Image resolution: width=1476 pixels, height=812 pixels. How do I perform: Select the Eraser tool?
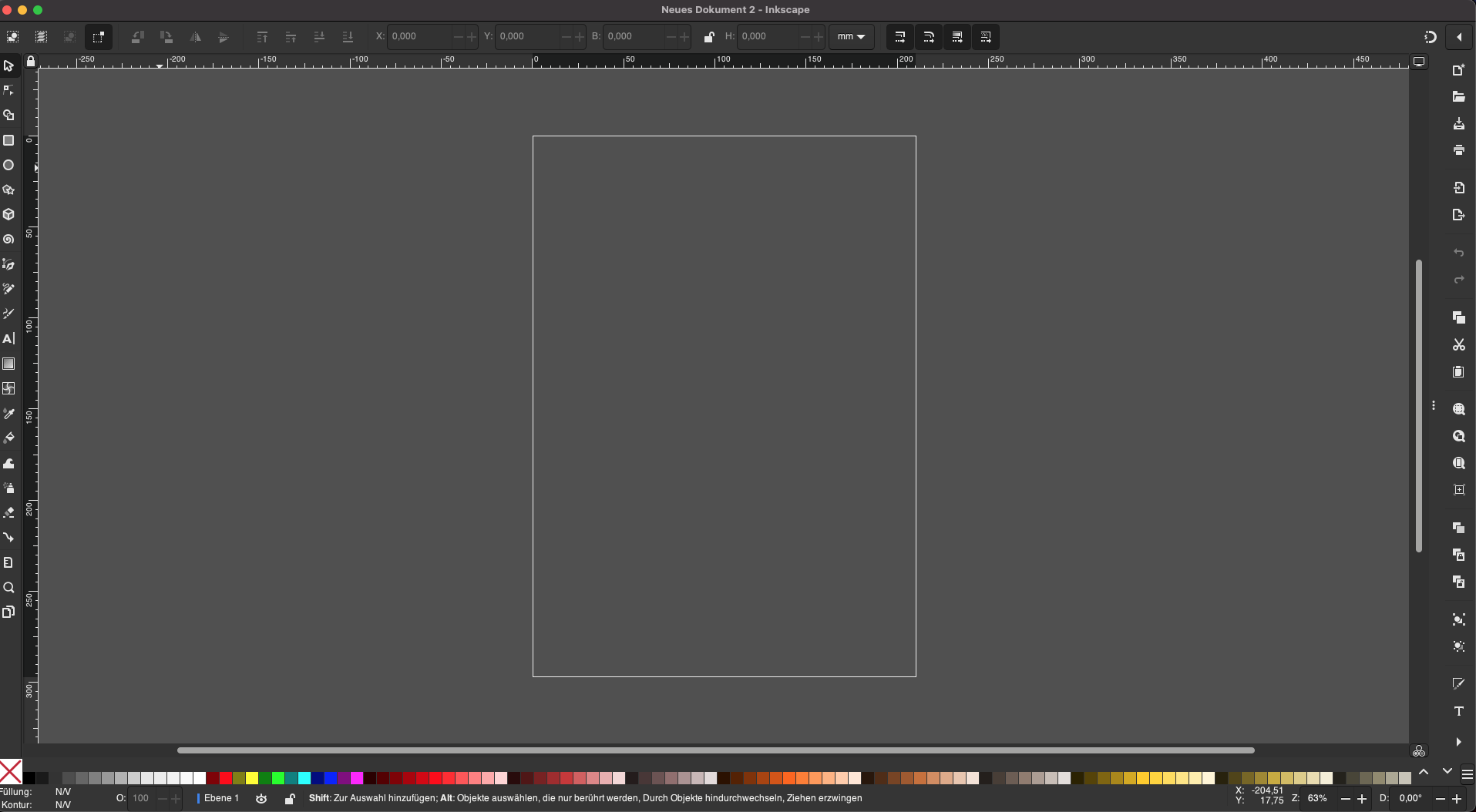pyautogui.click(x=8, y=512)
